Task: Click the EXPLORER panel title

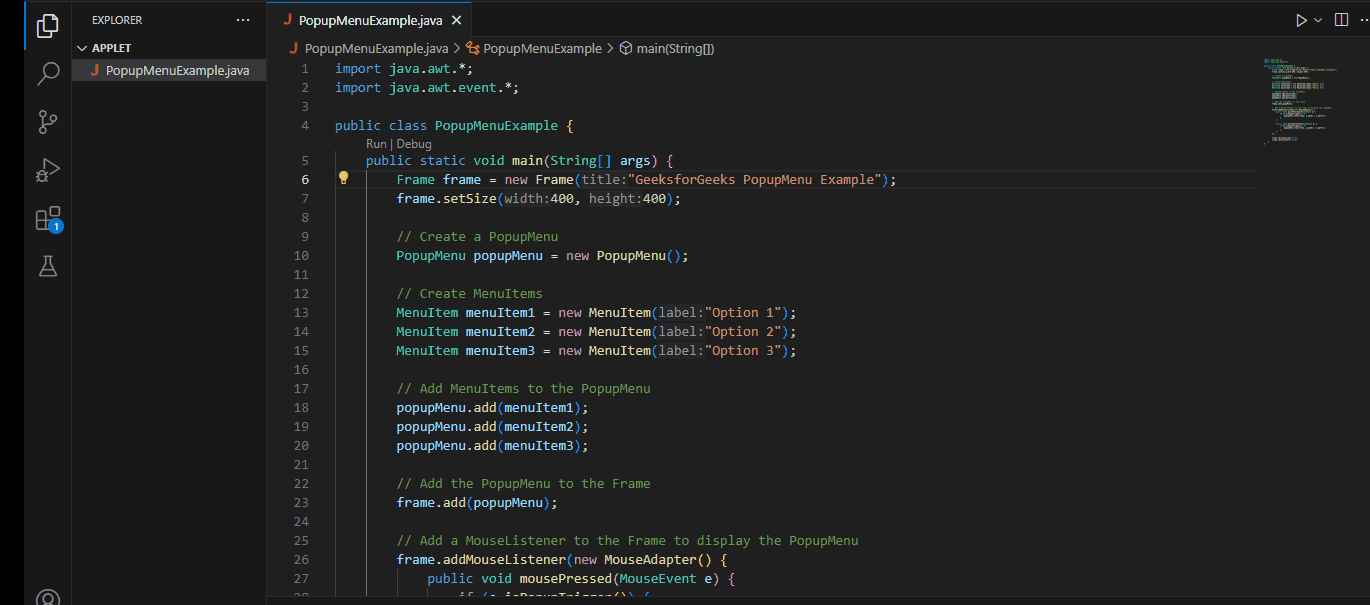Action: click(117, 20)
